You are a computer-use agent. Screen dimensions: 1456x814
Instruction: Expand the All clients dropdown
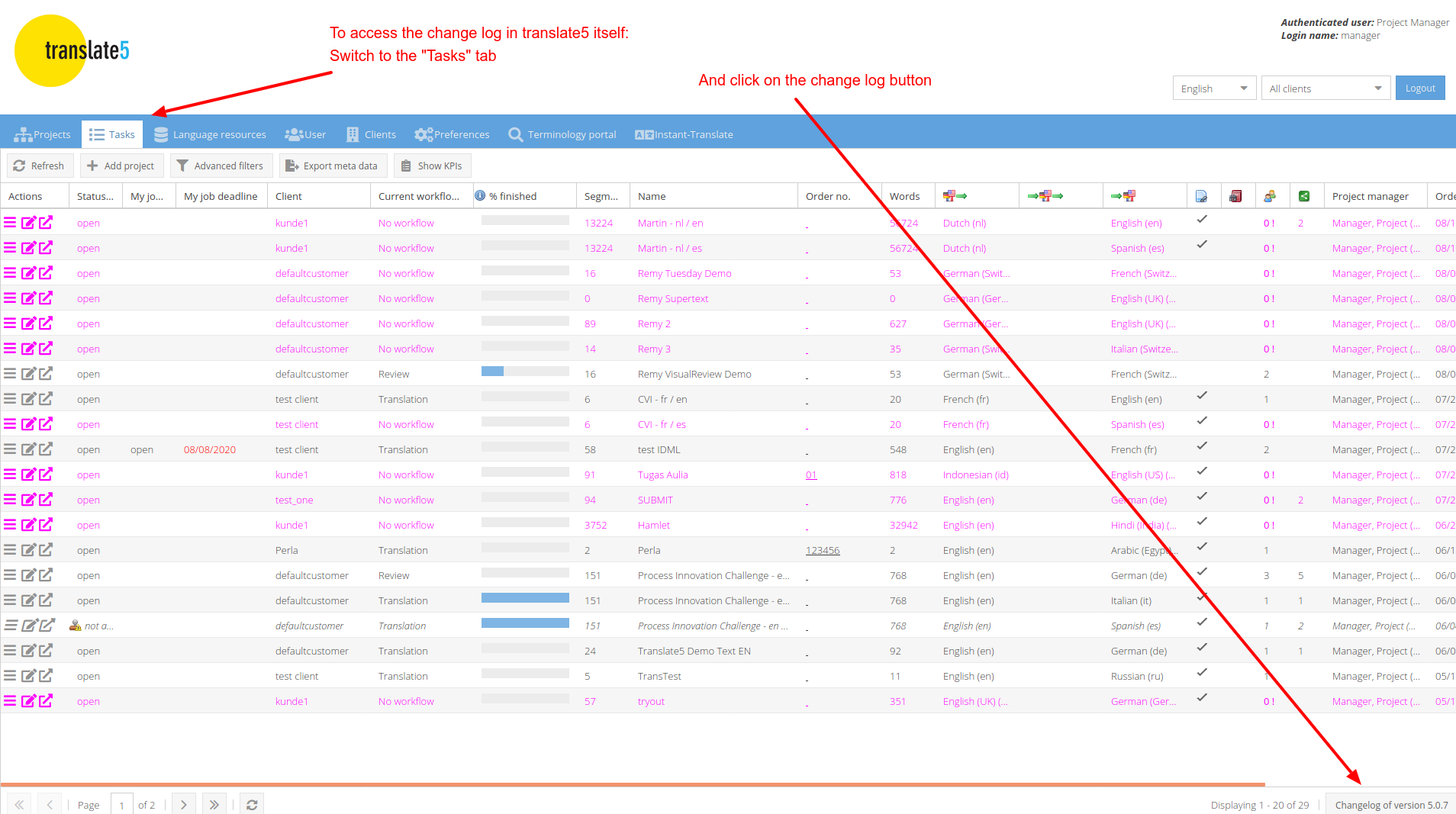point(1326,88)
